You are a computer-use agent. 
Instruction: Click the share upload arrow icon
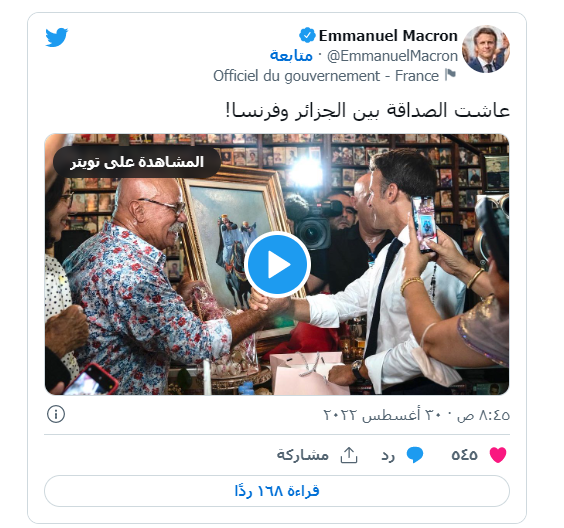pyautogui.click(x=349, y=455)
